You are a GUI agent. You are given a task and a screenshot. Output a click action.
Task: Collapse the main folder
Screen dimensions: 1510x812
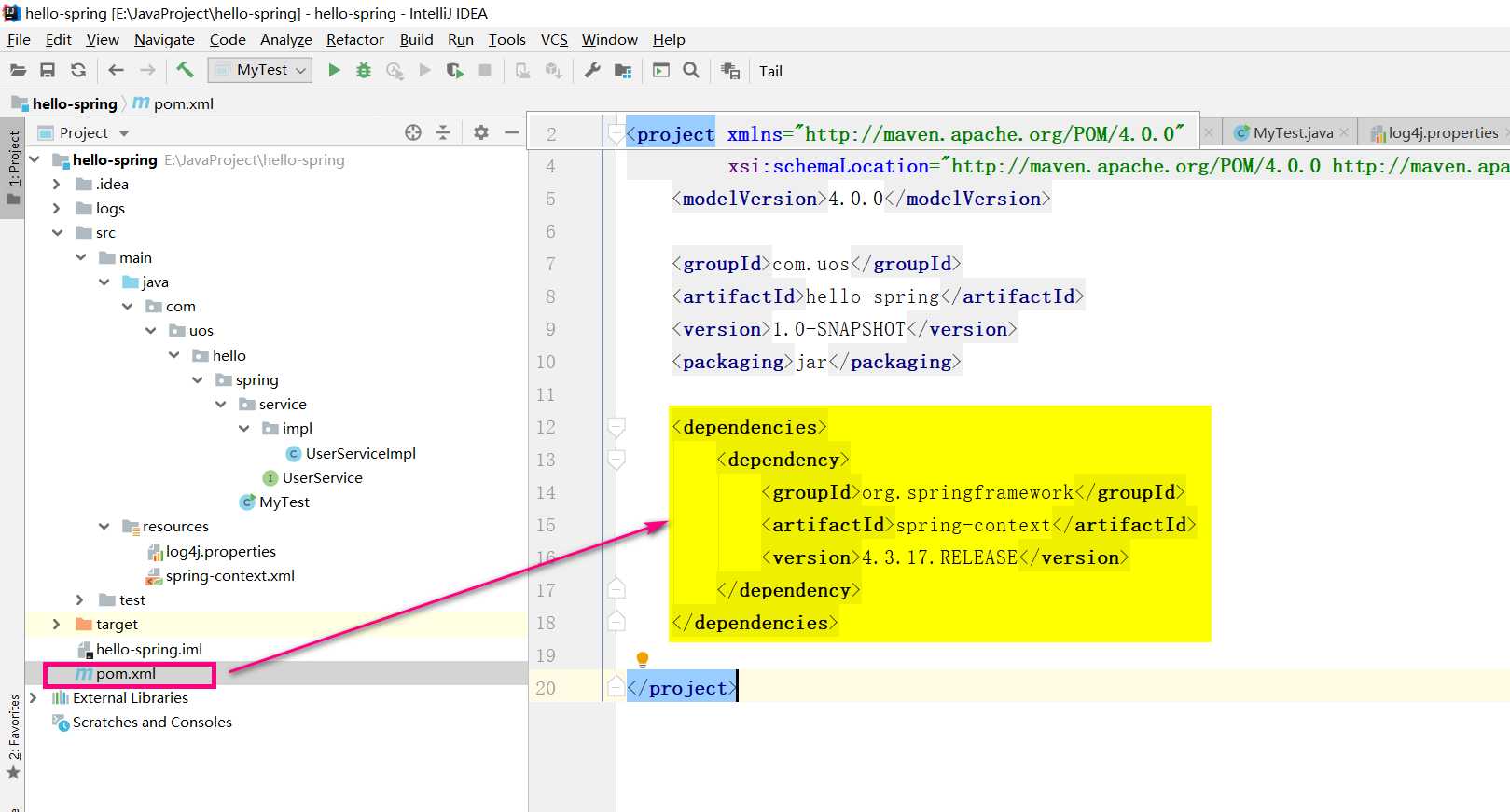coord(80,257)
